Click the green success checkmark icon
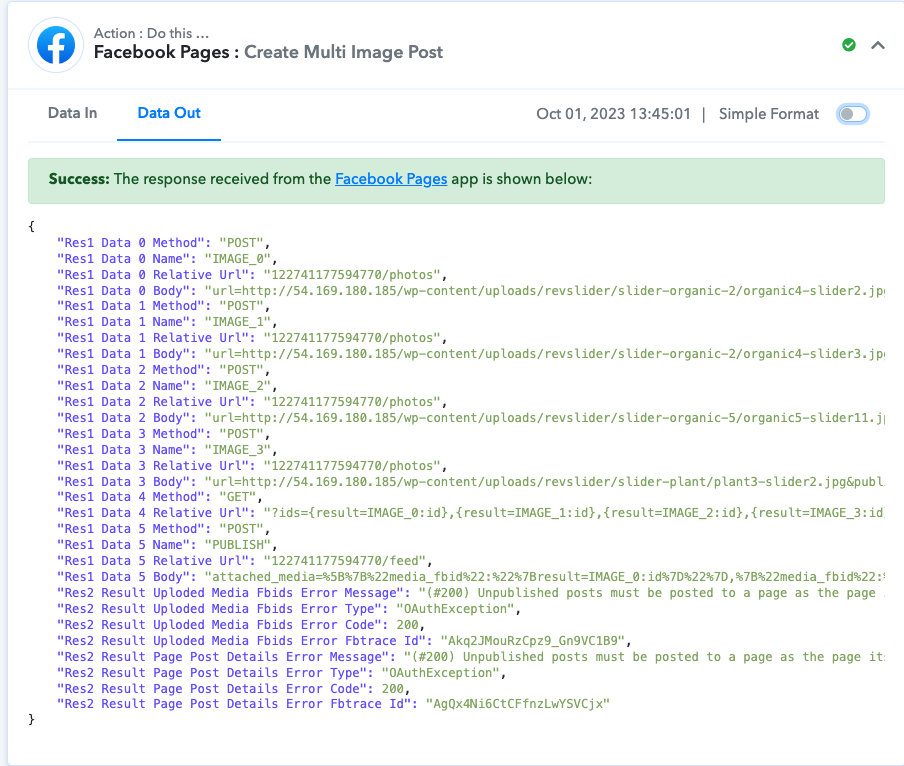904x766 pixels. click(849, 45)
